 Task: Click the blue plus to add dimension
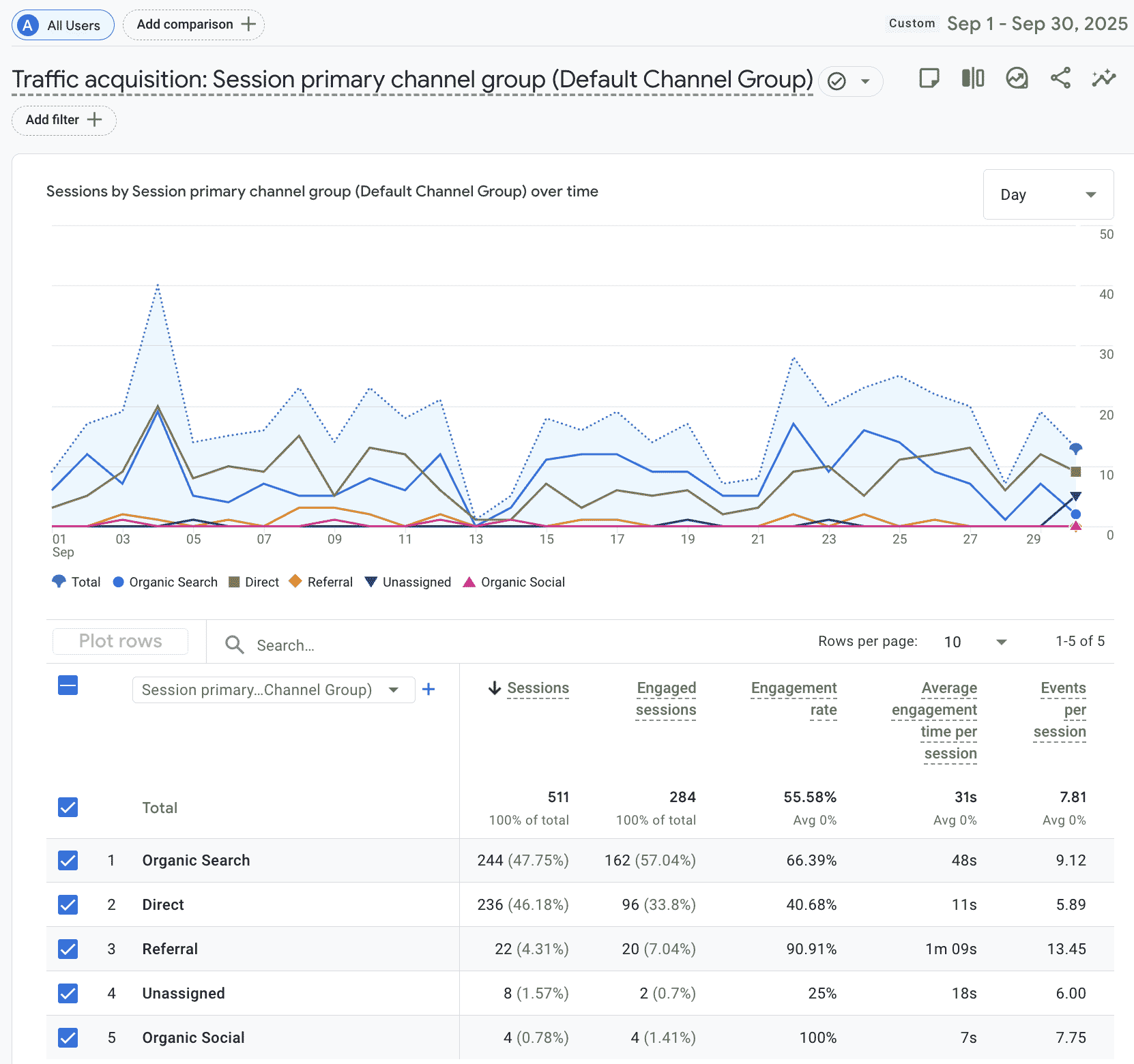pos(428,690)
